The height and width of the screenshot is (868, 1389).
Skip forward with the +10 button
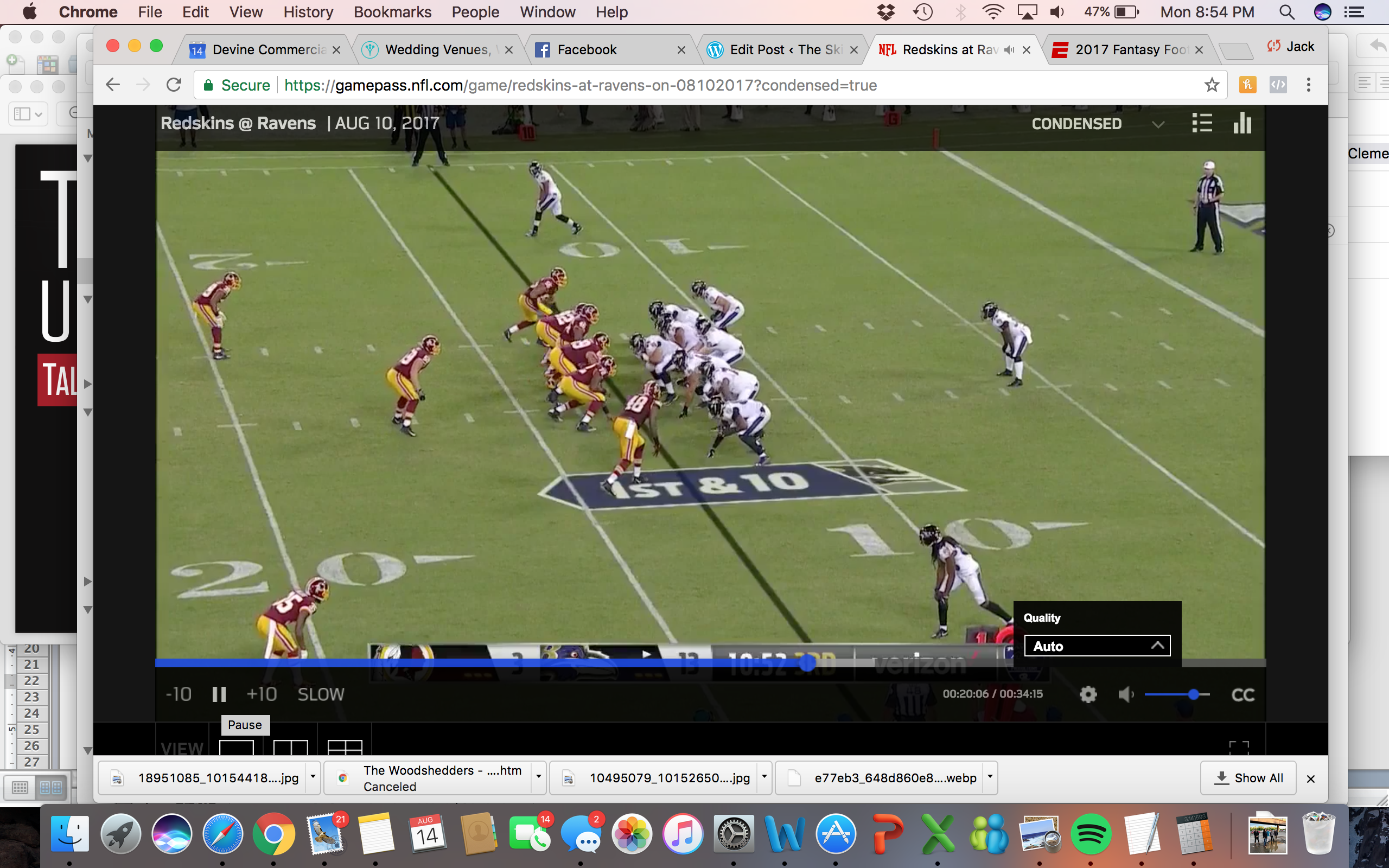tap(261, 694)
